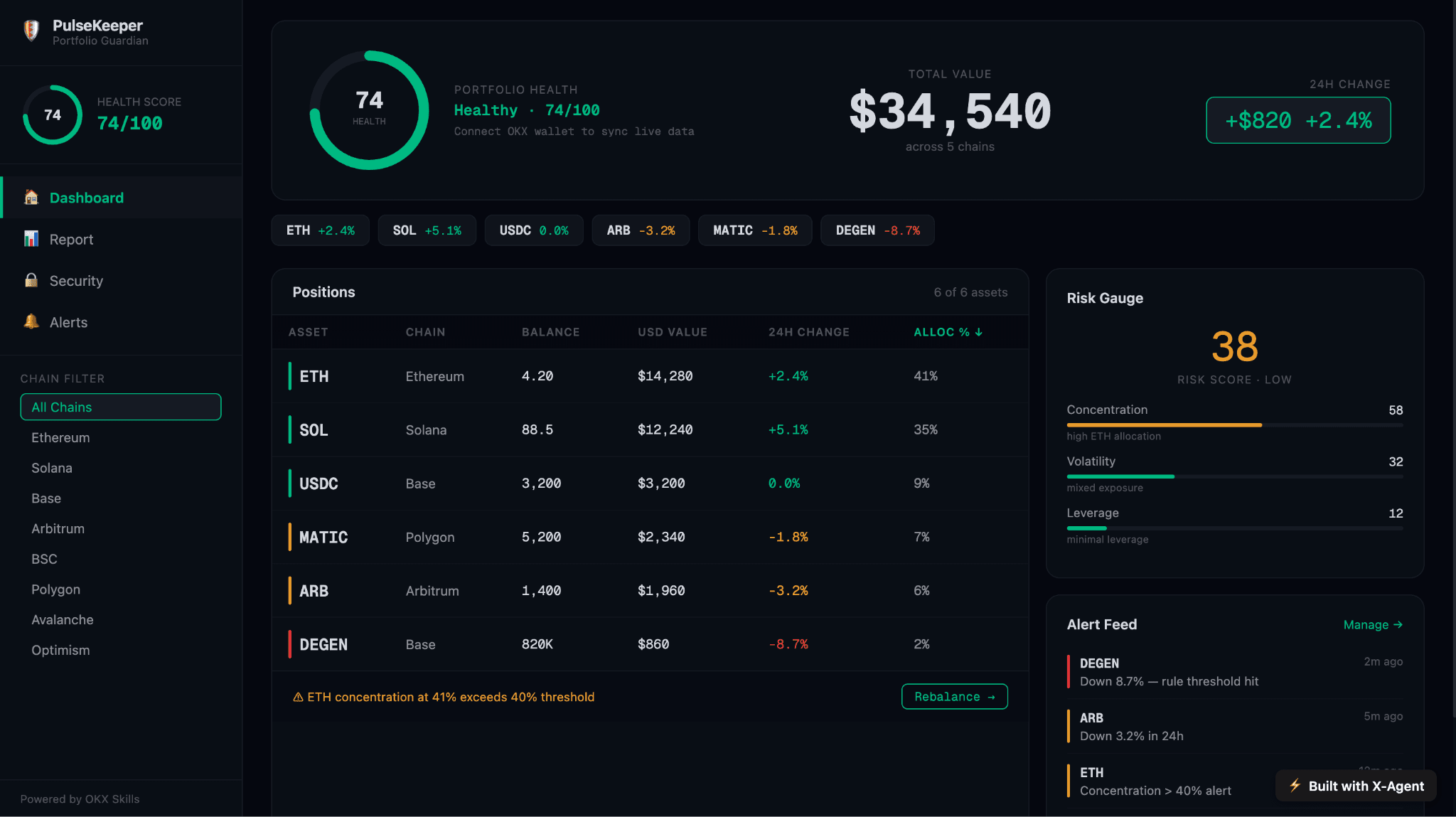Image resolution: width=1456 pixels, height=817 pixels.
Task: Filter positions by Arbitrum chain
Action: pos(58,528)
